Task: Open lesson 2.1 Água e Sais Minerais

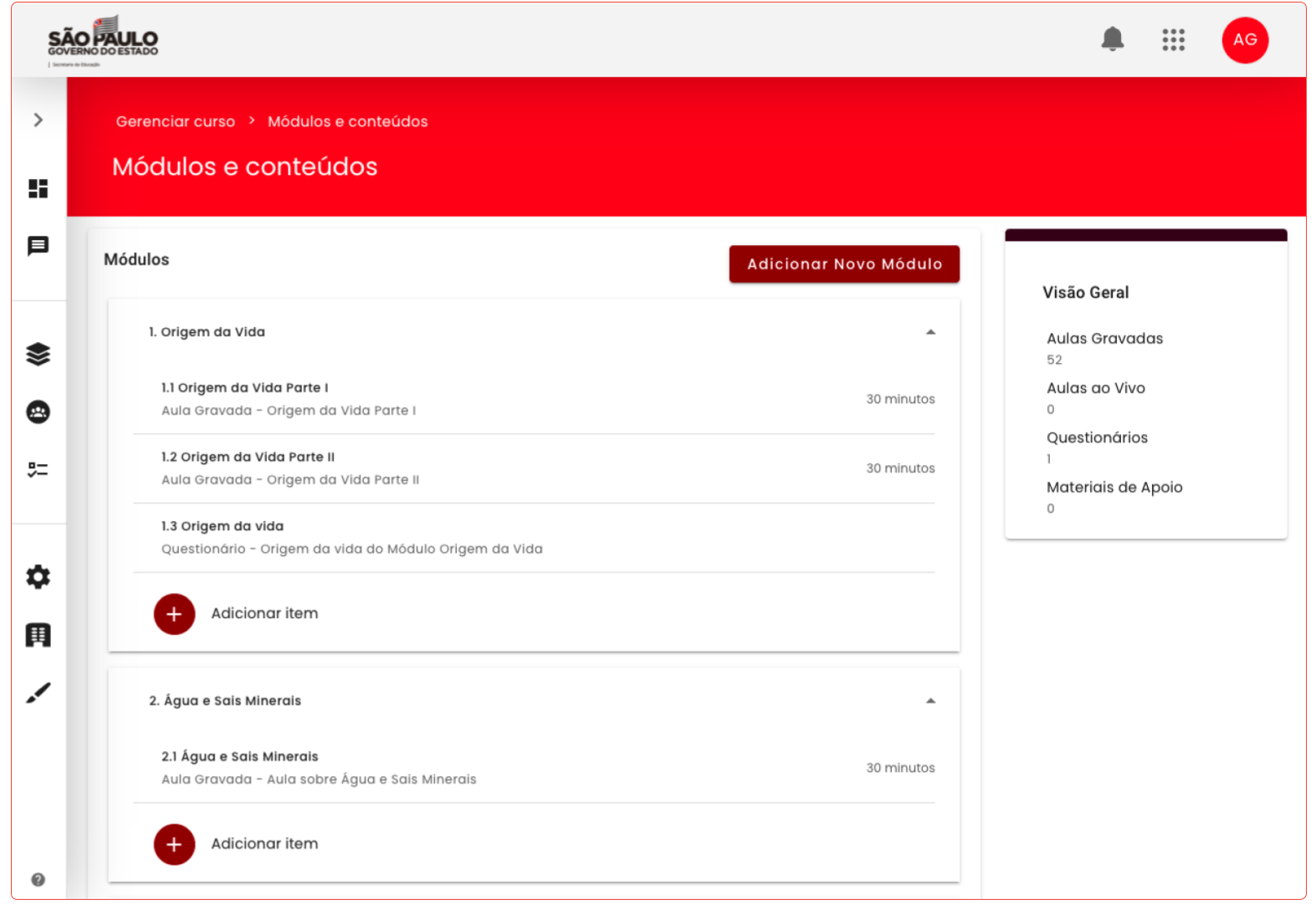Action: [534, 768]
